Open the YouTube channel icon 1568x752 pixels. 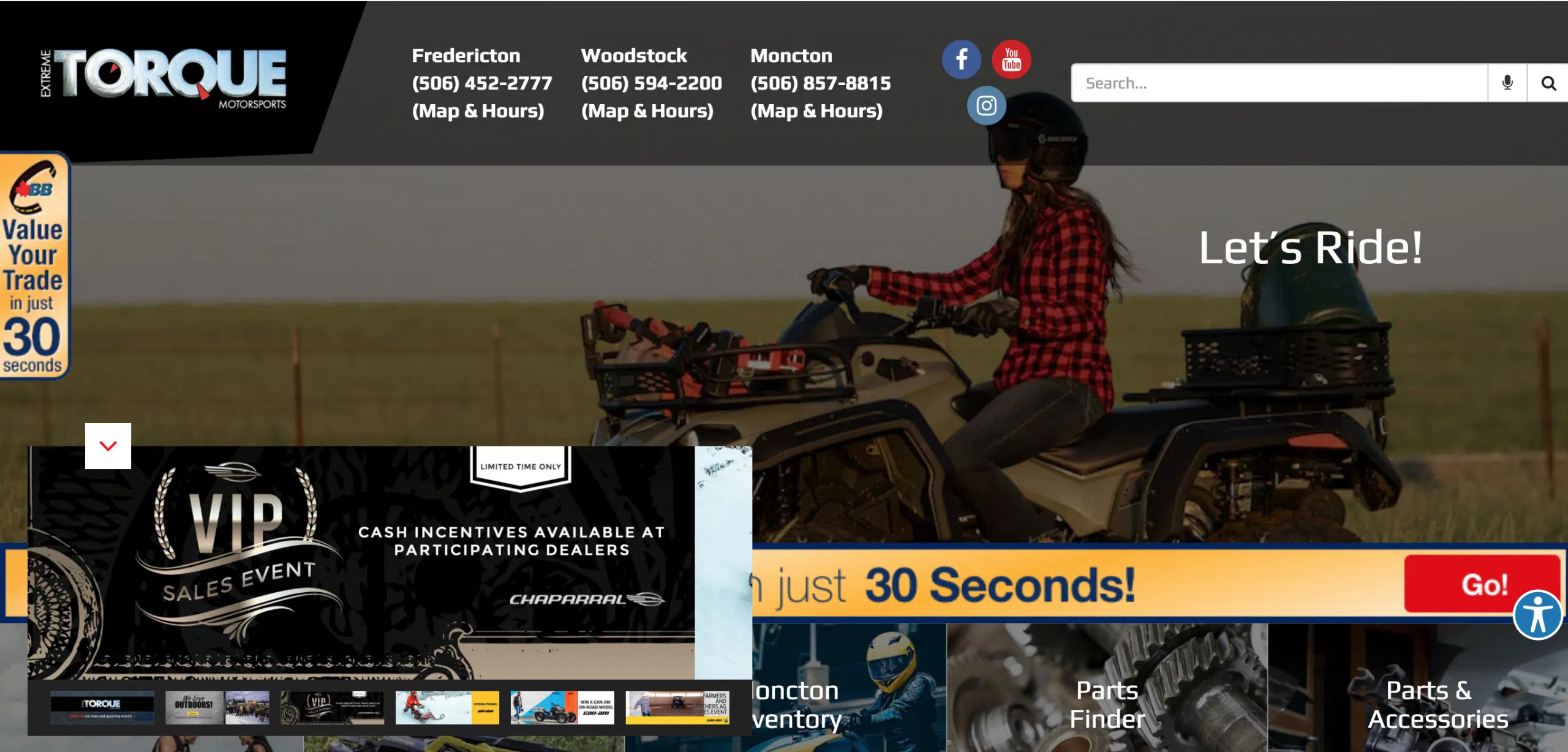pyautogui.click(x=1011, y=59)
